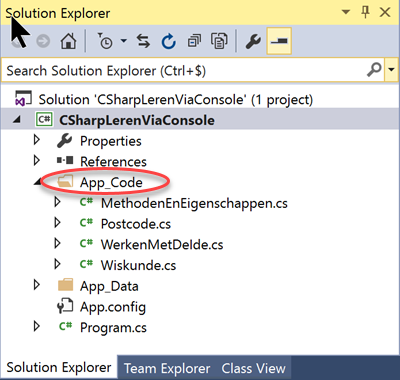This screenshot has width=400, height=380.
Task: Select the Solution 'CSharpLerenViaConsole' node
Action: point(176,99)
